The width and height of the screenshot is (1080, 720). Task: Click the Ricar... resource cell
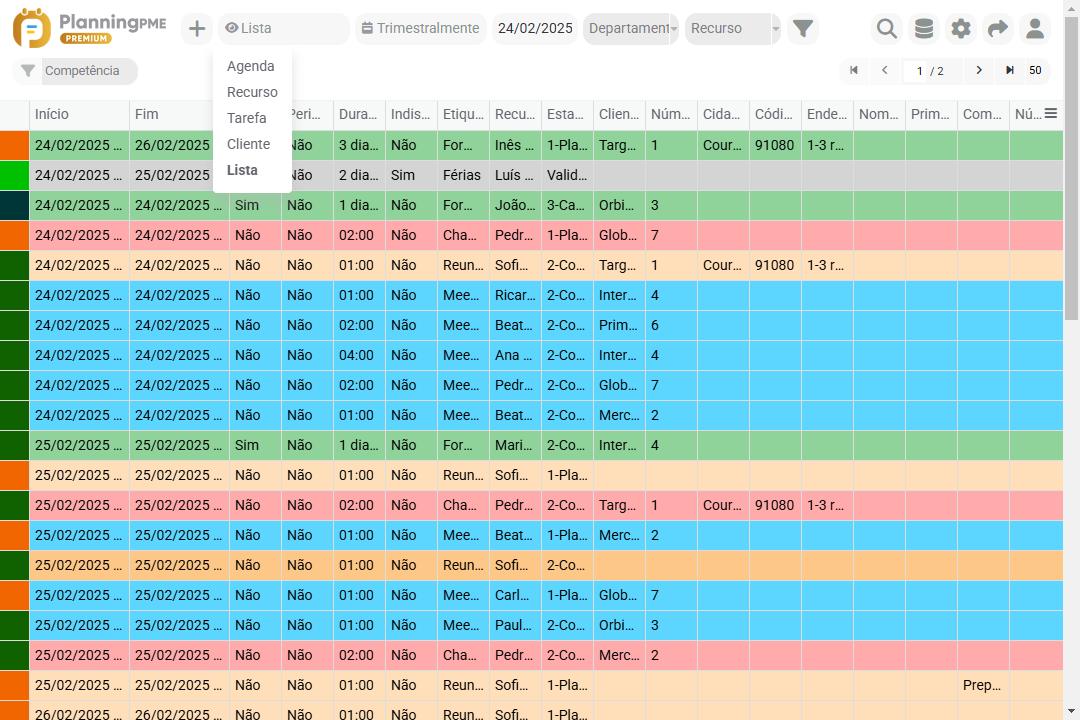[x=515, y=296]
